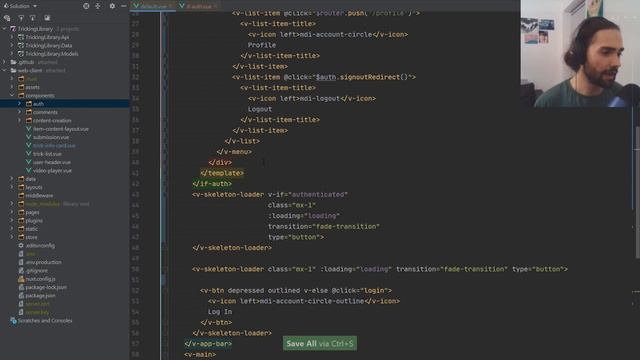Click the 'Profile' text line in code
Screen dimensions: 640x360
tap(262, 45)
